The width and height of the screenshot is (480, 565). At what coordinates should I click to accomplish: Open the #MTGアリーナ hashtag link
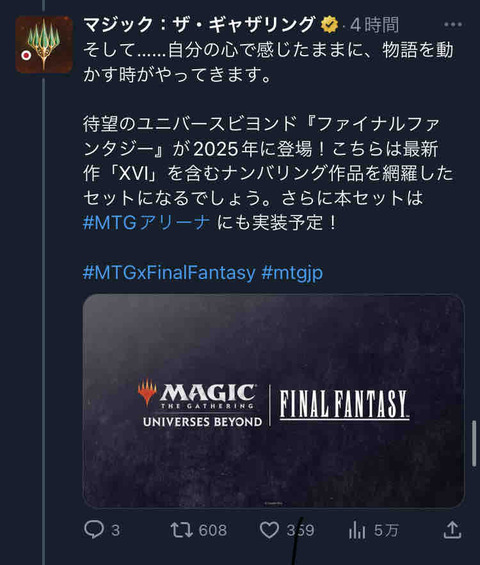[x=146, y=222]
